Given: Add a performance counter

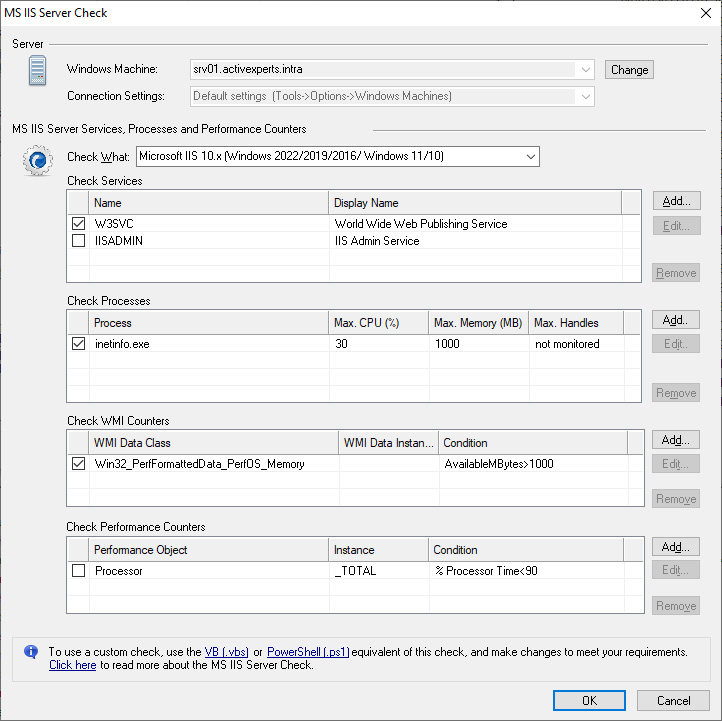Looking at the screenshot, I should click(675, 547).
